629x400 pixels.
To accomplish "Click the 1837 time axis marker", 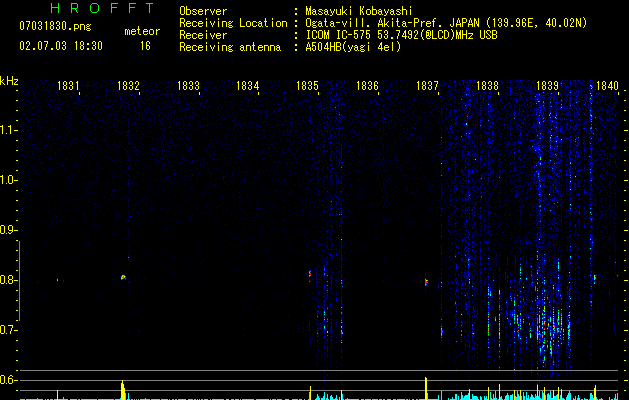I will tap(427, 86).
